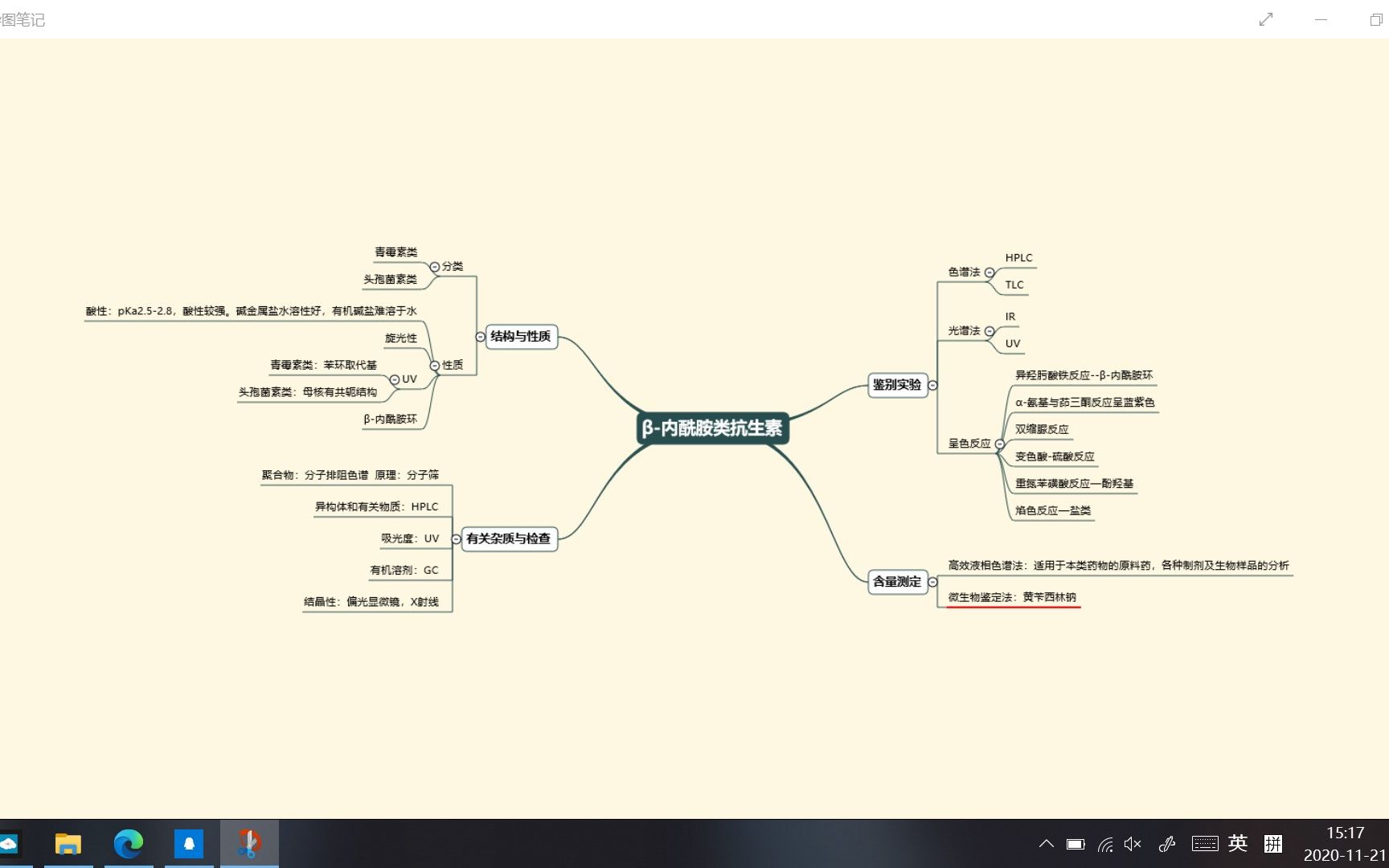Collapse the 分类 subtopic

click(x=435, y=267)
